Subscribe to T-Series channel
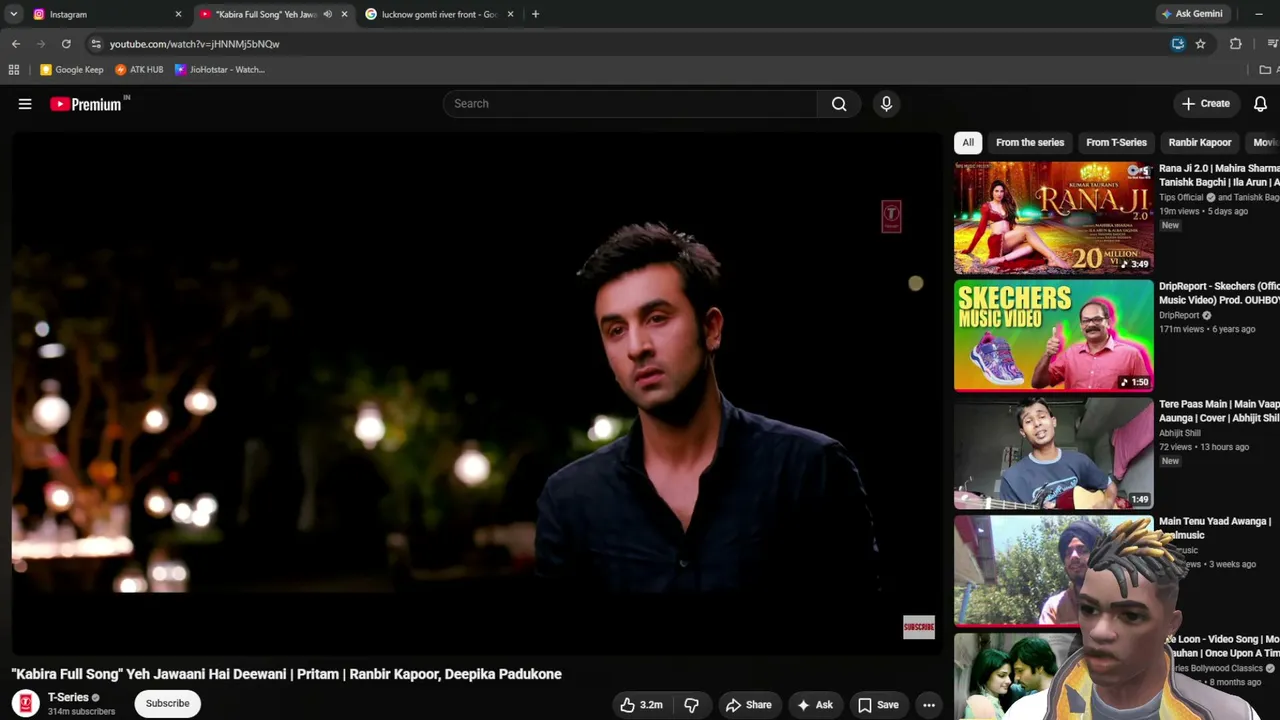This screenshot has height=720, width=1280. point(167,704)
